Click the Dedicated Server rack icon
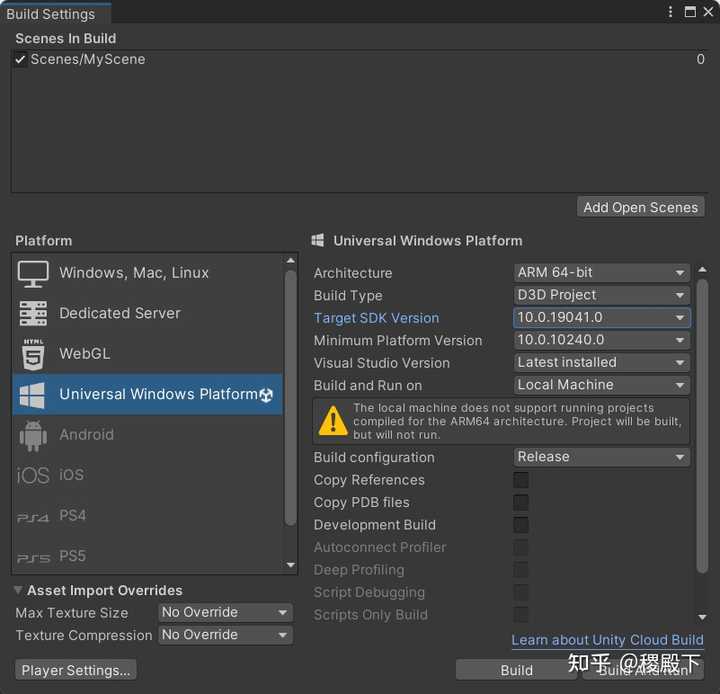The width and height of the screenshot is (720, 694). (33, 314)
